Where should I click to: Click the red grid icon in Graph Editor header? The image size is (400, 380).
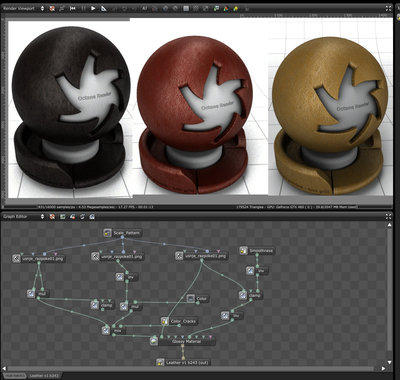(52, 217)
